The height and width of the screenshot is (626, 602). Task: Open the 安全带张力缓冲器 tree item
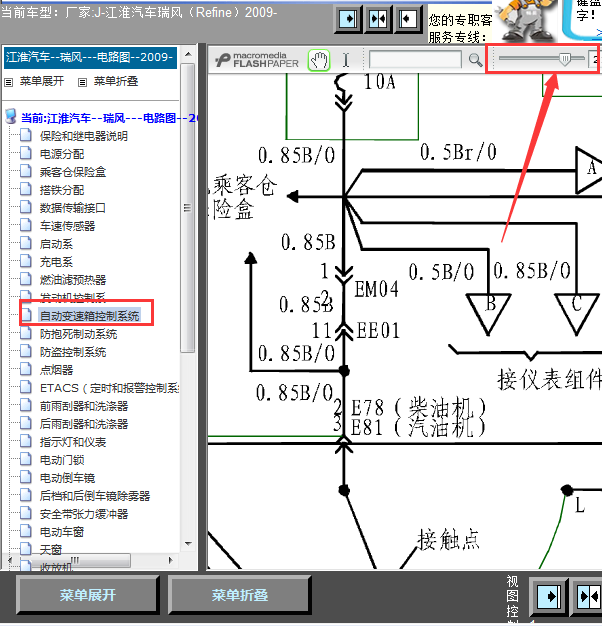[84, 514]
